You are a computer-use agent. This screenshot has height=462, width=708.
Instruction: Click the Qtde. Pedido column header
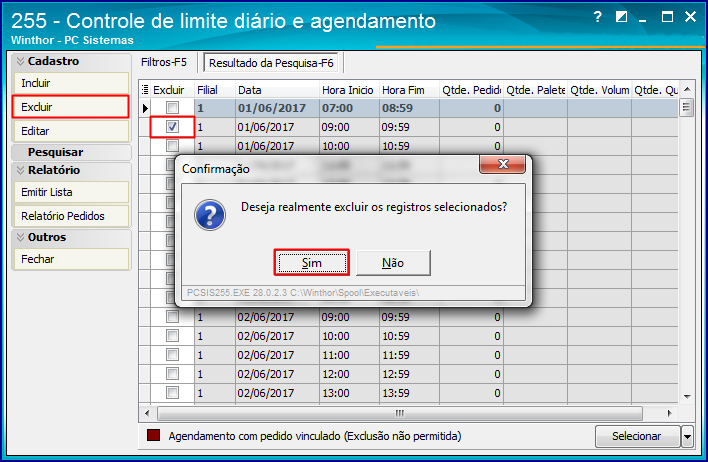pyautogui.click(x=471, y=90)
